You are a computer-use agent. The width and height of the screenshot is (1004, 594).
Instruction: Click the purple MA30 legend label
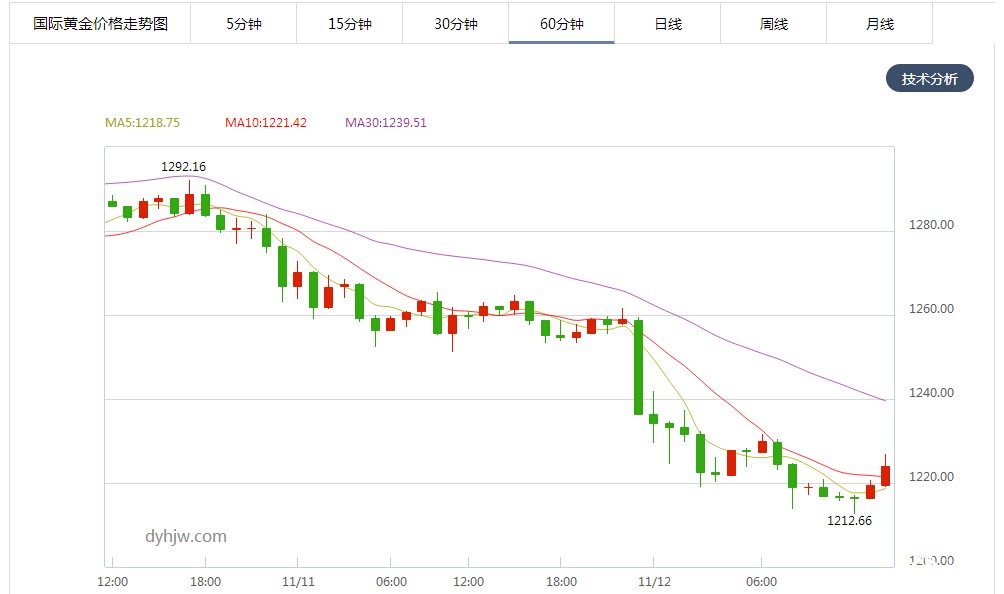pos(386,123)
